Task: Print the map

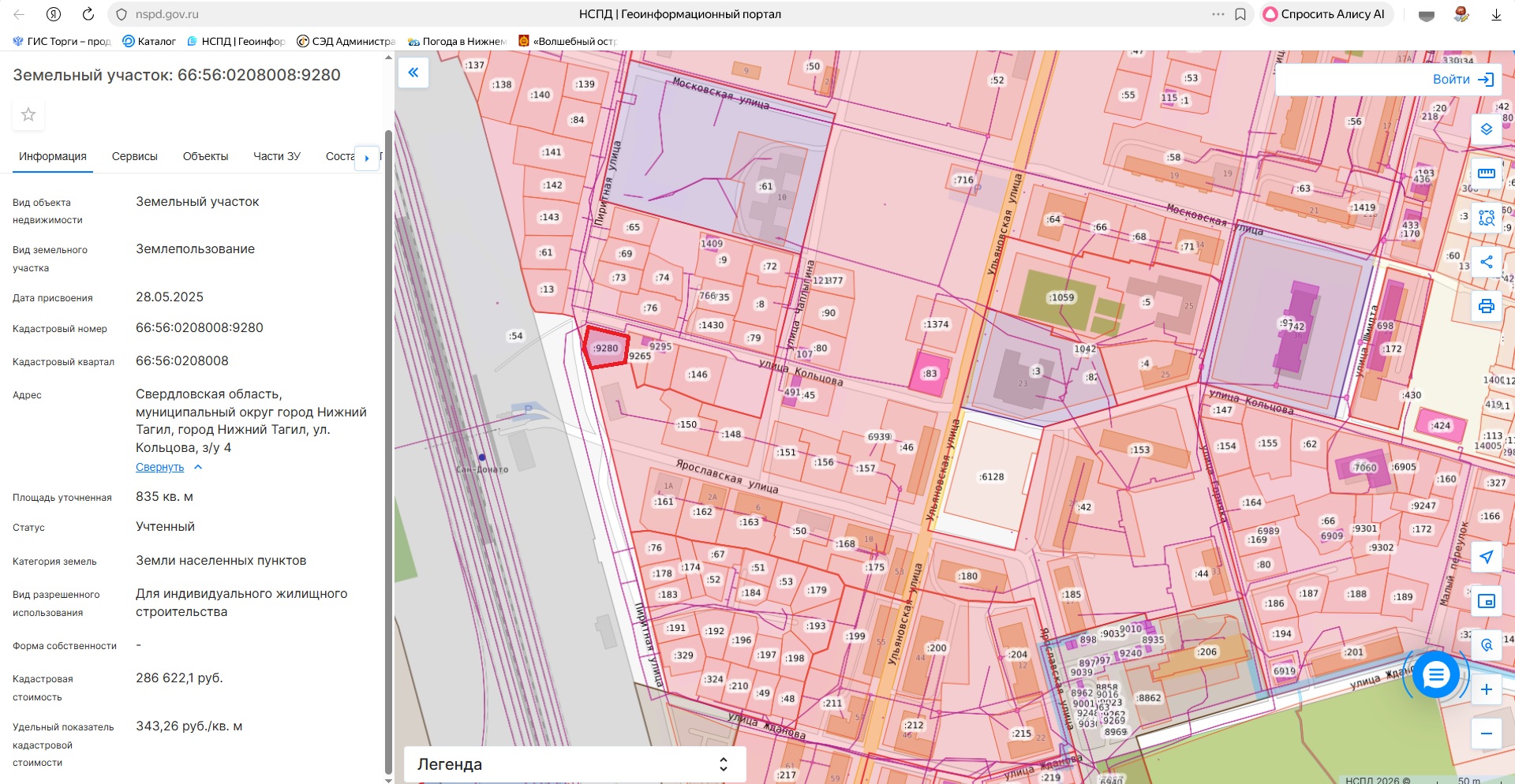Action: [x=1486, y=306]
